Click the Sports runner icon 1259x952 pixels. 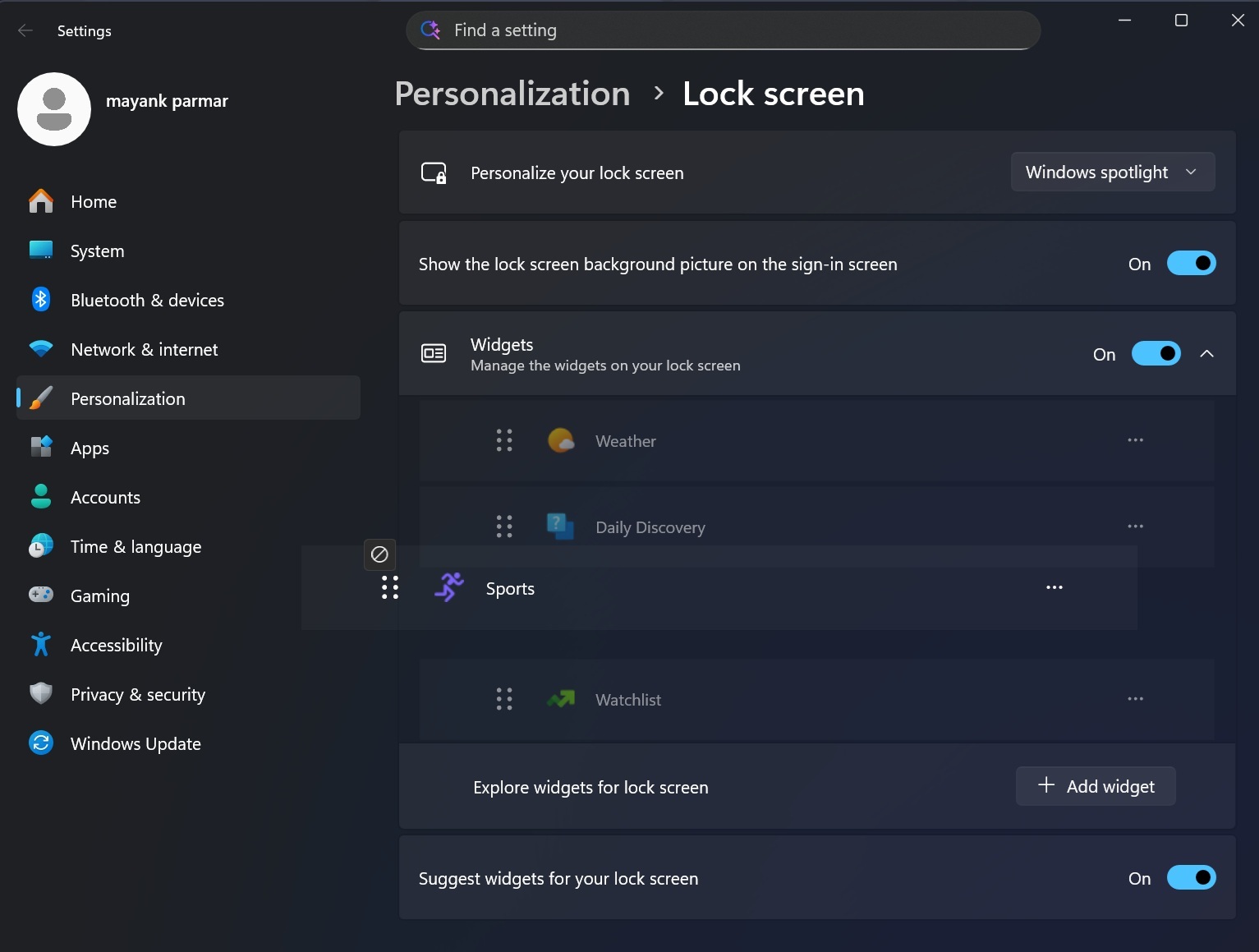[x=449, y=587]
